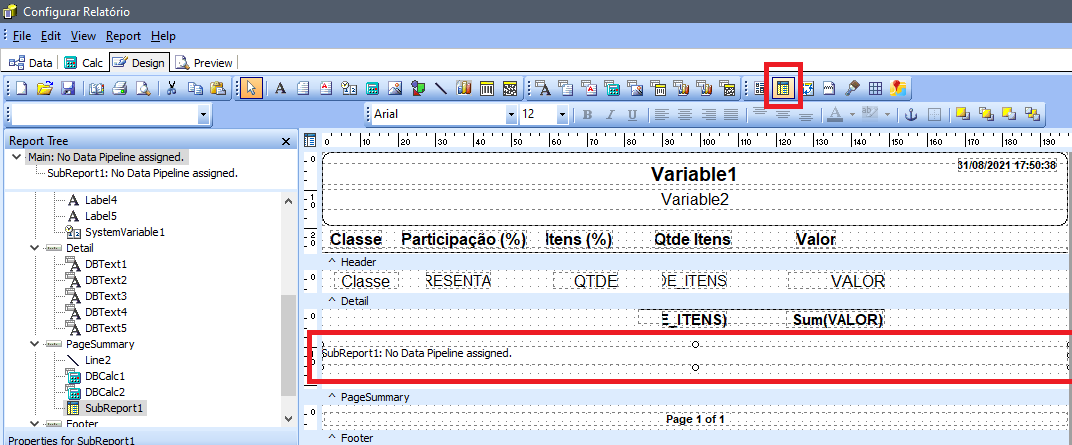Click the Cut scissors icon
Viewport: 1072px width, 445px height.
(x=172, y=88)
